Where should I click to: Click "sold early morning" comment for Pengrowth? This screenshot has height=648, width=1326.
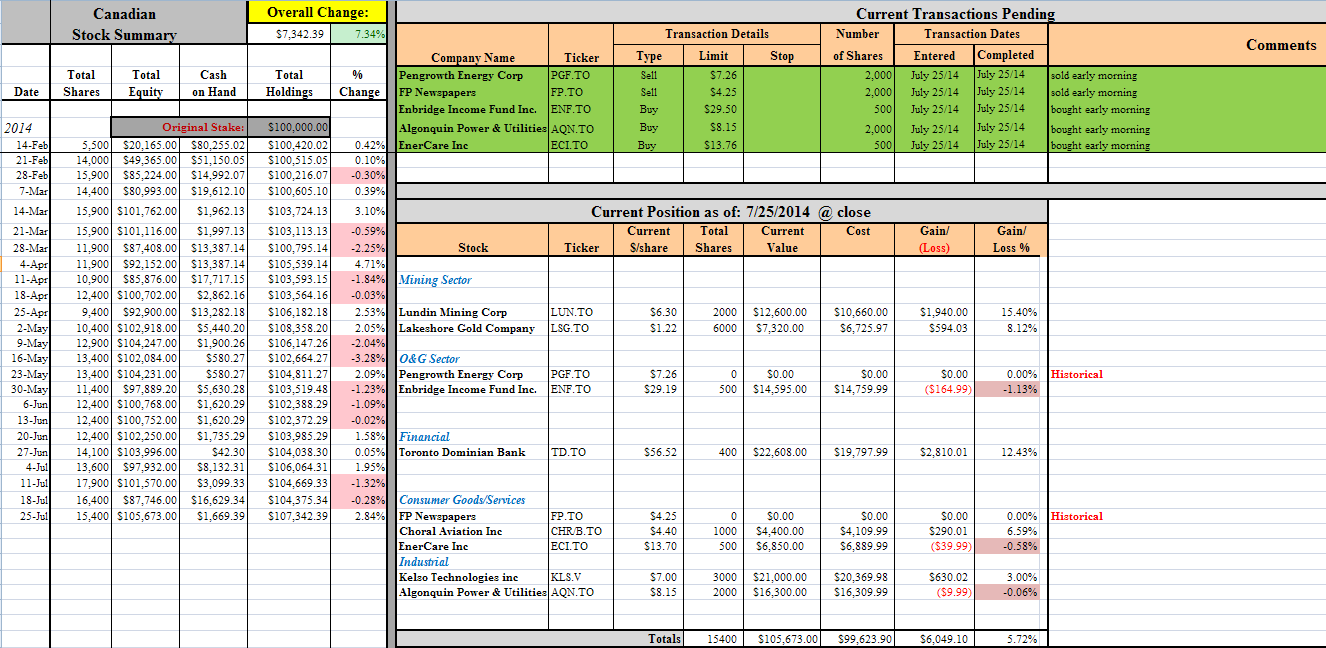(x=1094, y=75)
